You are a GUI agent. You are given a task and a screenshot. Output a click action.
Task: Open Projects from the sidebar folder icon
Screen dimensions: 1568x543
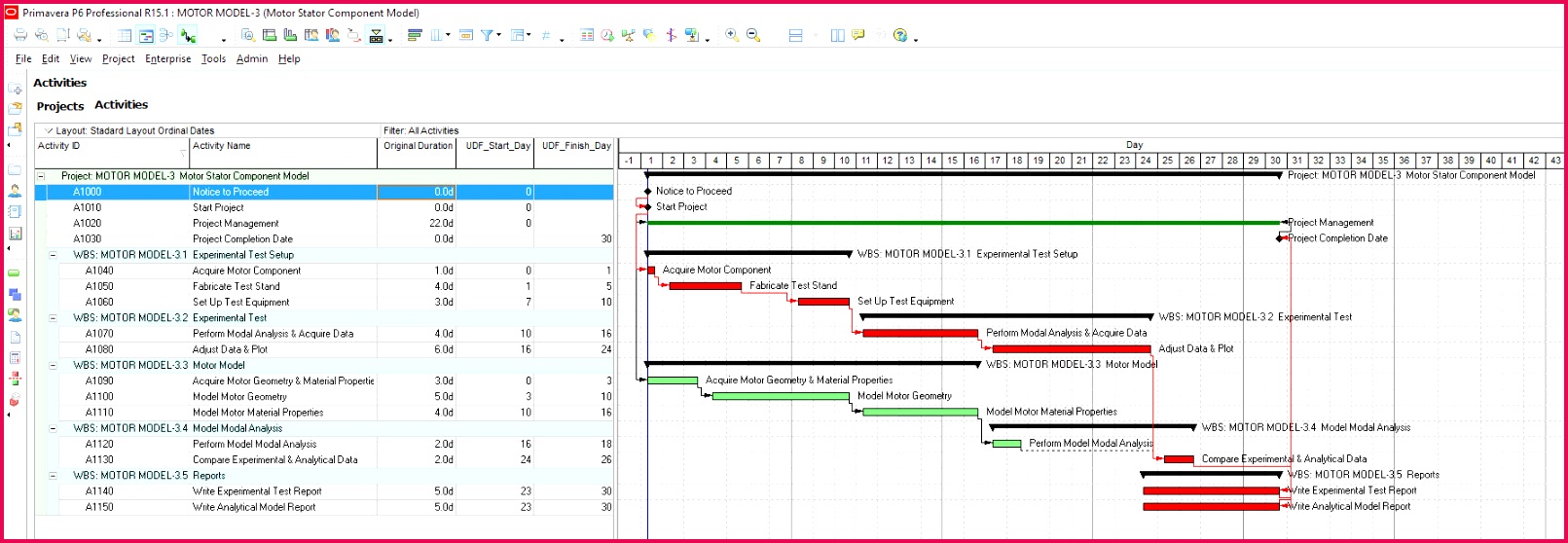pyautogui.click(x=15, y=169)
